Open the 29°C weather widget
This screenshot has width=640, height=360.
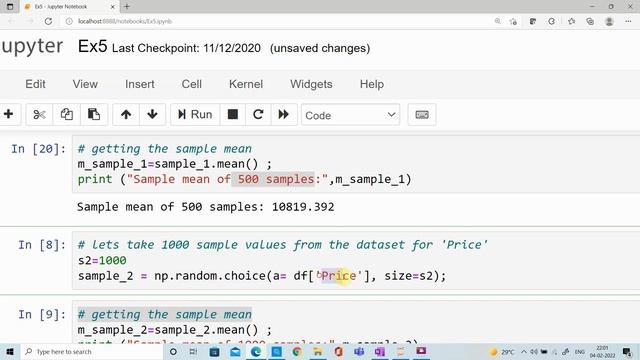(502, 351)
